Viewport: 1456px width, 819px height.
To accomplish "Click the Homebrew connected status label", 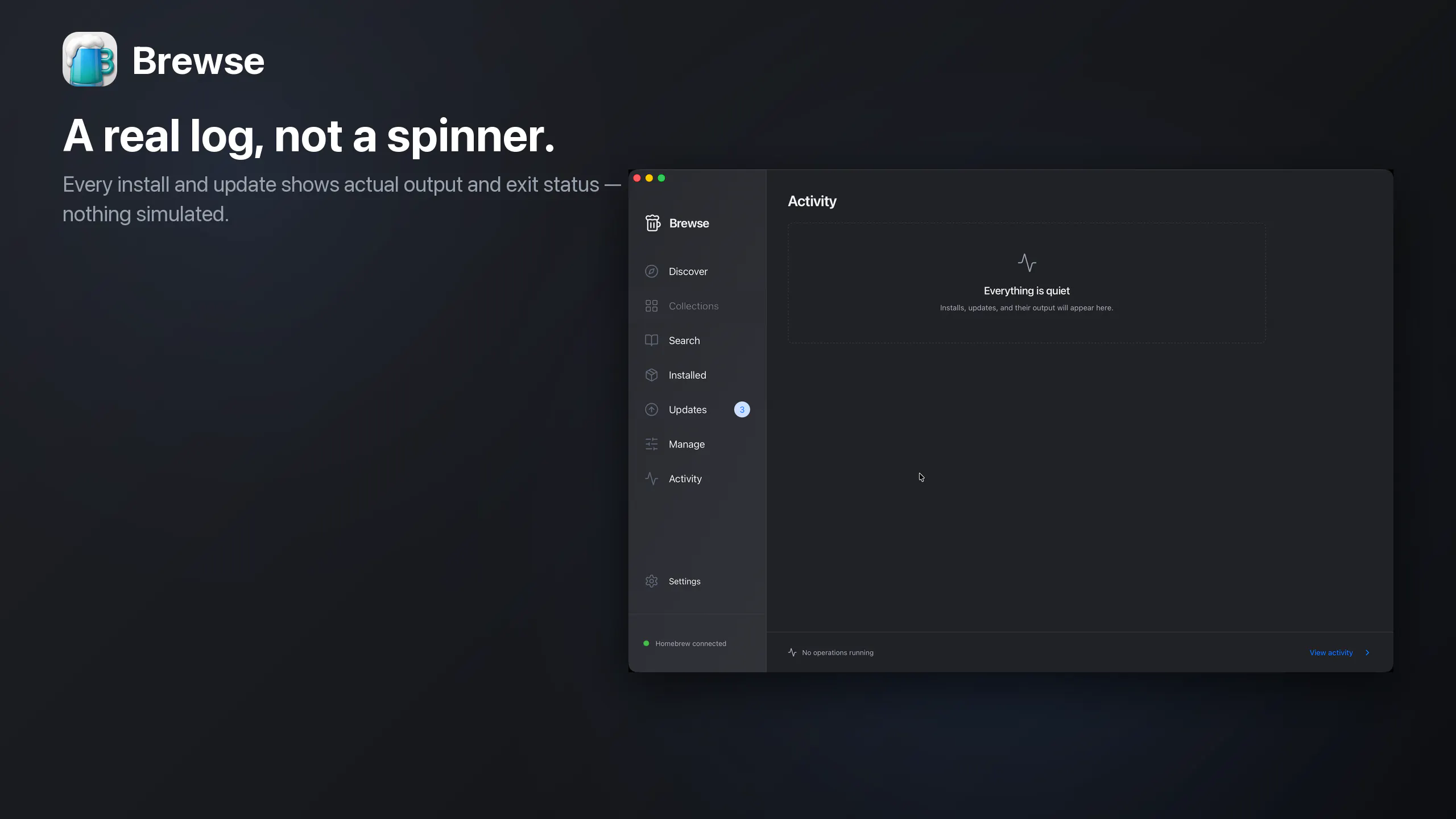I will (690, 643).
